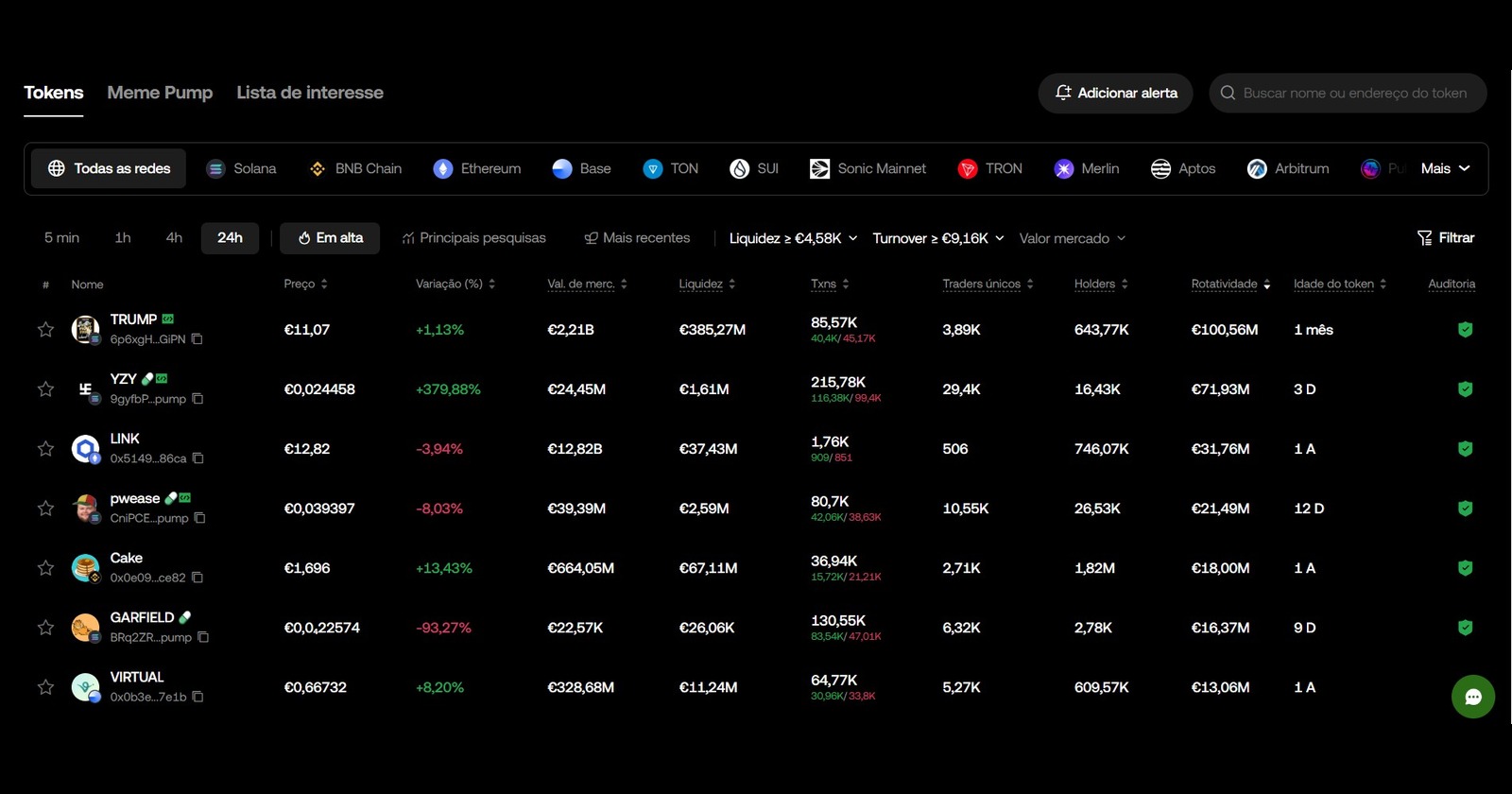The height and width of the screenshot is (794, 1512).
Task: Open the Valor mercado dropdown
Action: click(x=1073, y=238)
